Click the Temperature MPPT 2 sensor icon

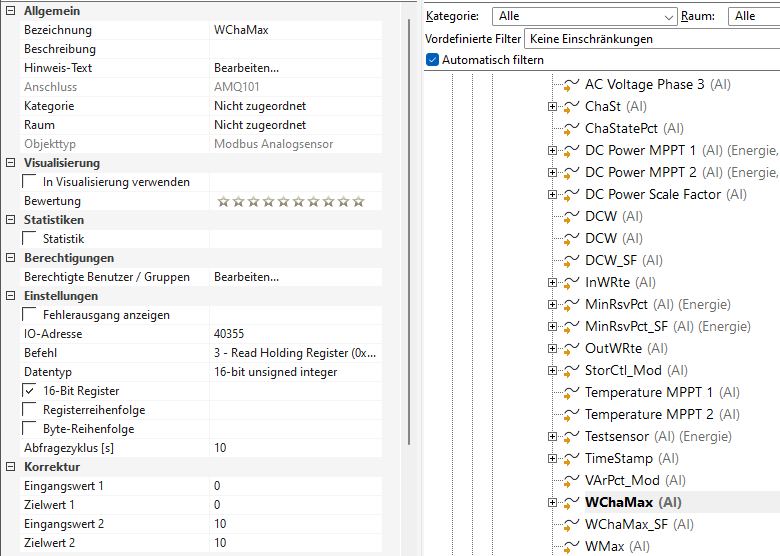click(572, 415)
